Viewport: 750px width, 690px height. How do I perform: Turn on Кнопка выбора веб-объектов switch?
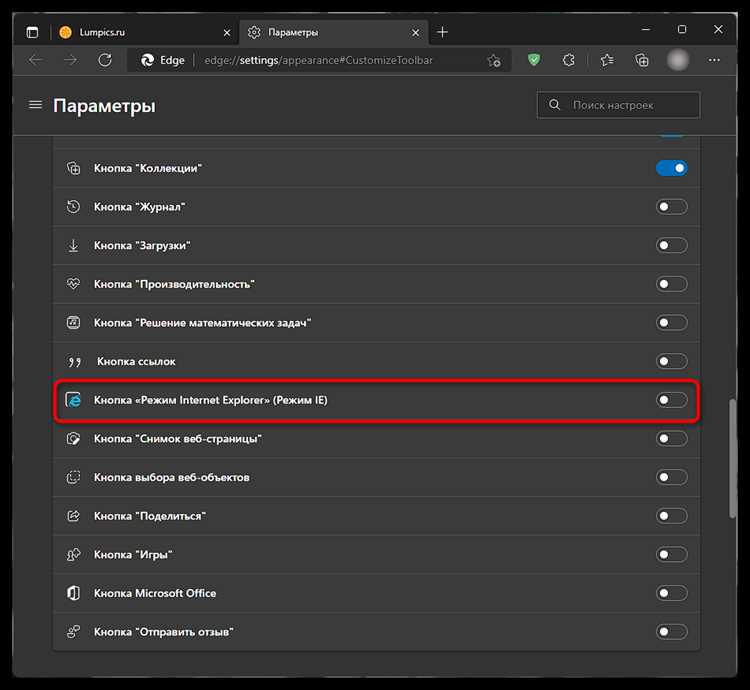672,477
